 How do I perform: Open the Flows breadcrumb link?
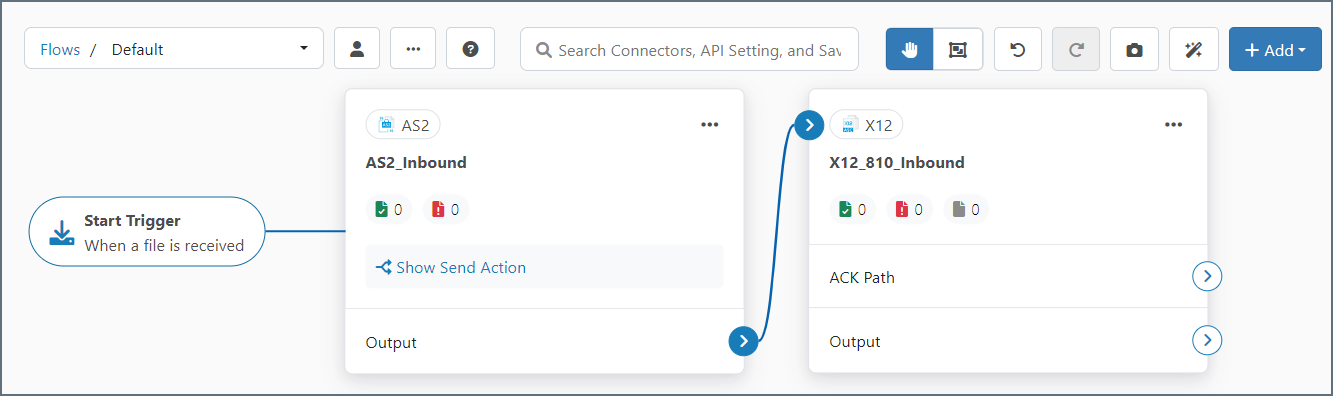pos(60,49)
